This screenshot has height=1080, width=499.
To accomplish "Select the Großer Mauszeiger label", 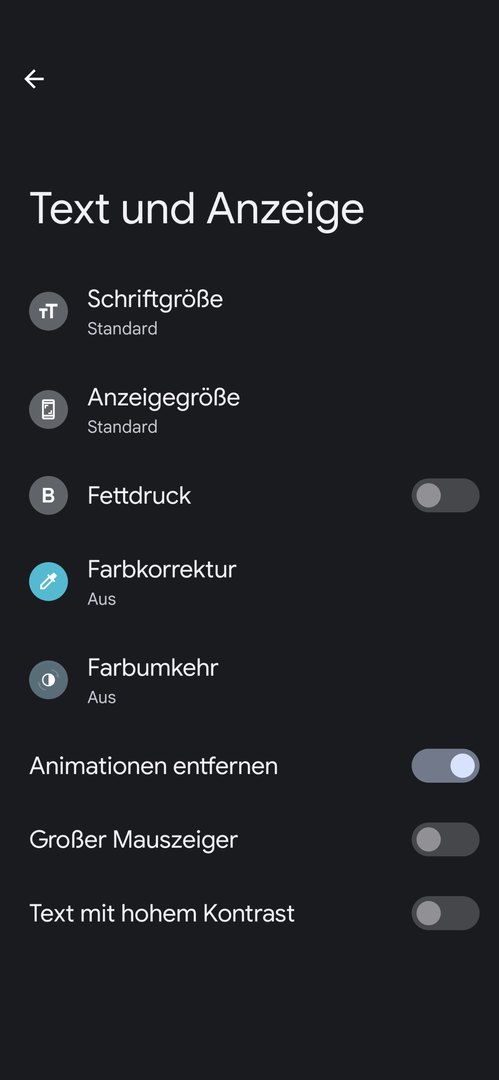I will pos(133,840).
